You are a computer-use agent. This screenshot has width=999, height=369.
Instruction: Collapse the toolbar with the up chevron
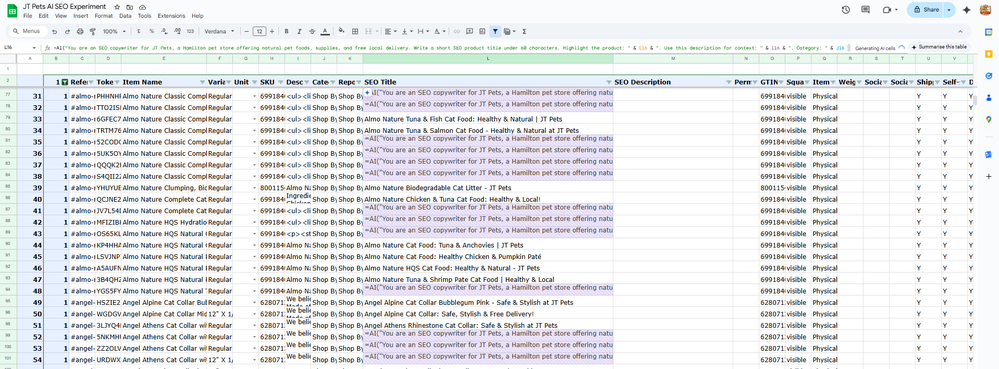click(960, 31)
